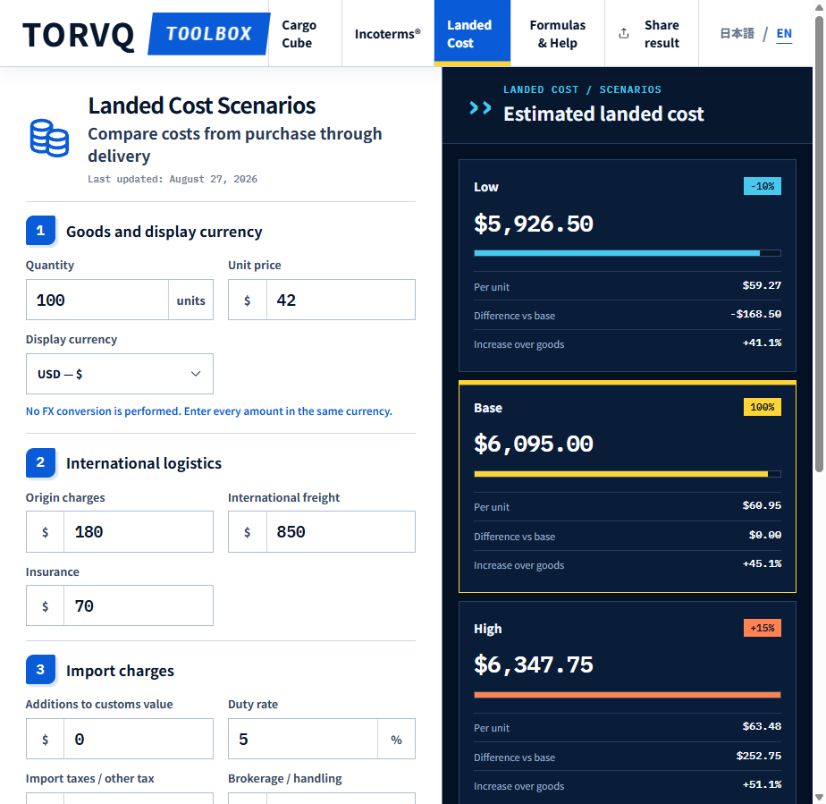Switch language to 日本語
Viewport: 826px width, 804px height.
pyautogui.click(x=737, y=34)
